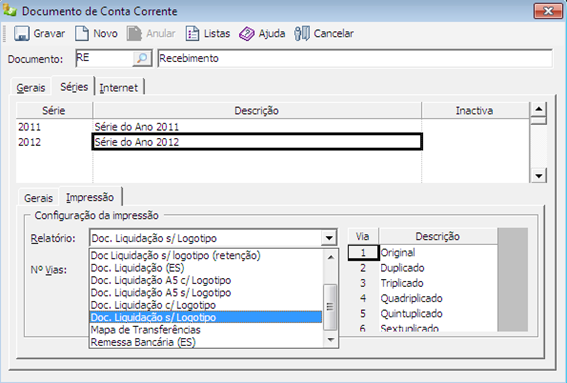Open the Relatório dropdown arrow
This screenshot has height=383, width=567.
[329, 238]
